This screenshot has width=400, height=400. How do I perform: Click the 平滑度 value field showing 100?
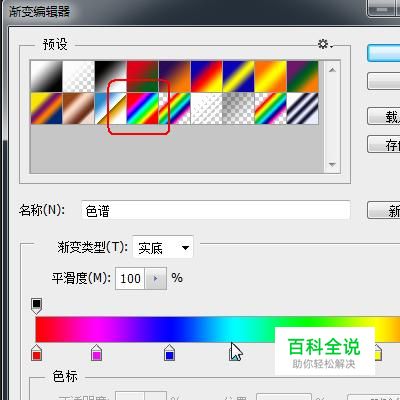(130, 278)
